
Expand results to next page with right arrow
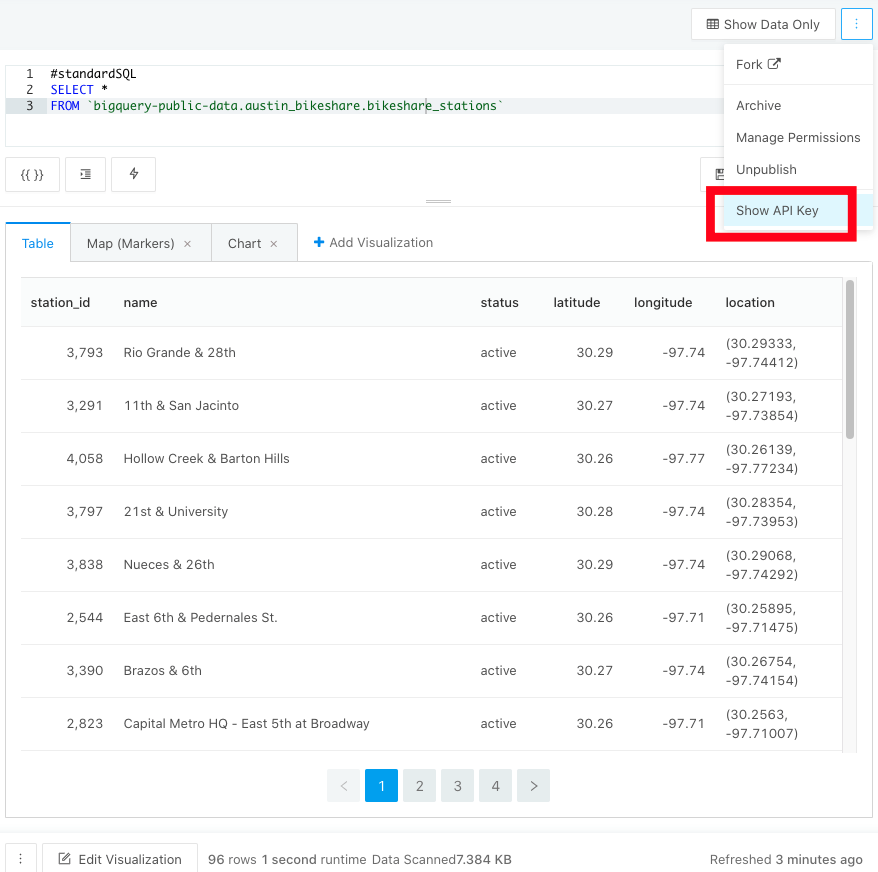click(x=533, y=785)
